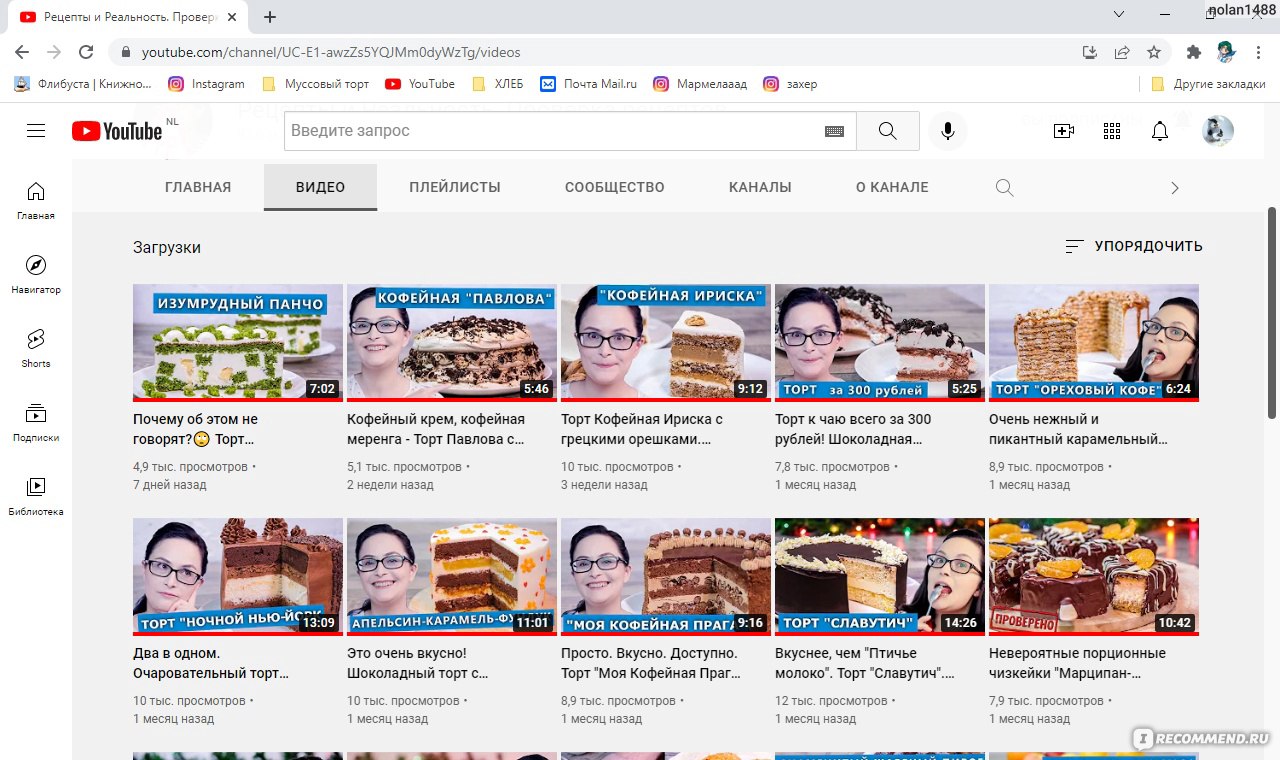Click the browser address bar URL
The height and width of the screenshot is (760, 1280).
[x=331, y=52]
